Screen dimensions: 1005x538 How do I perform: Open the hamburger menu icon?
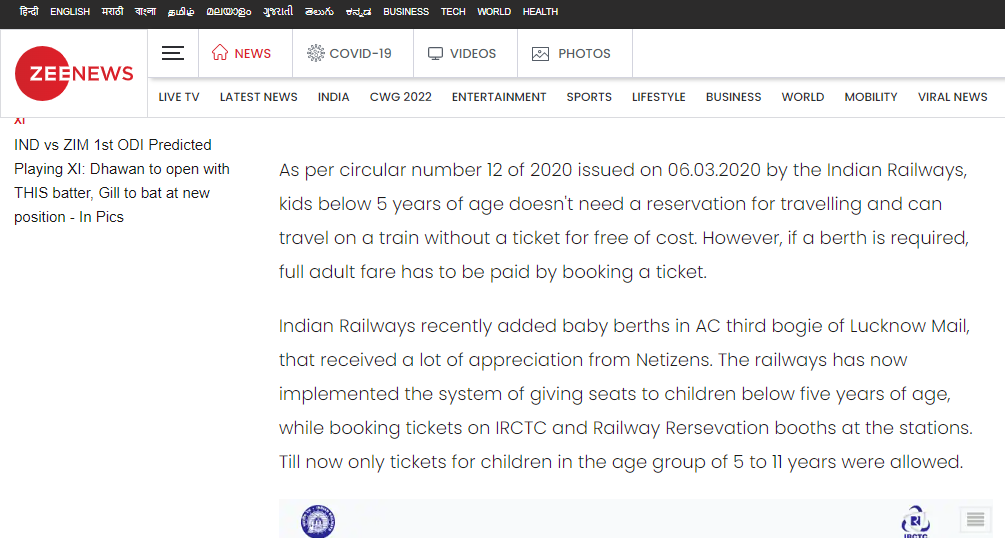pos(173,54)
